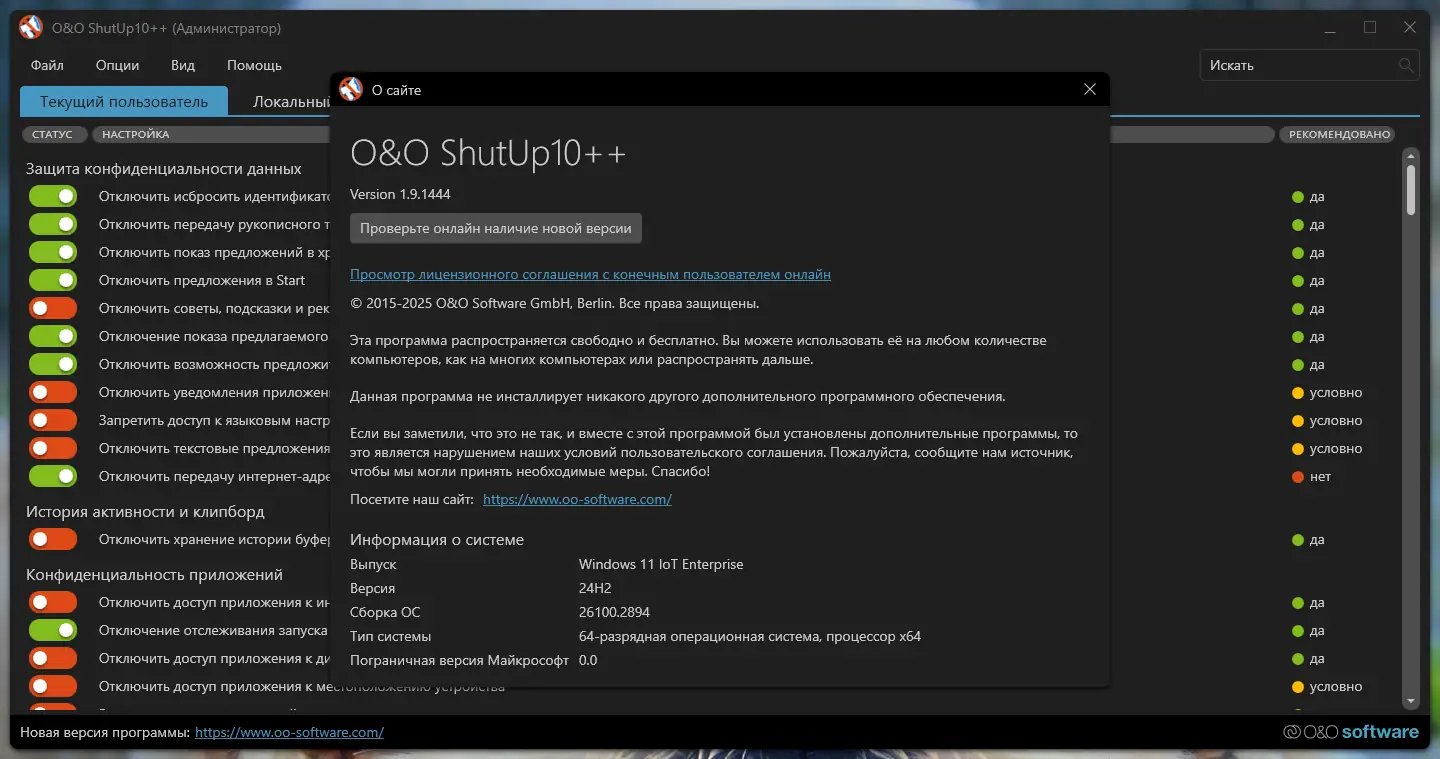Screen dimensions: 1440x759
Task: Click the logo icon in the 'О сайте' dialog title
Action: (x=350, y=89)
